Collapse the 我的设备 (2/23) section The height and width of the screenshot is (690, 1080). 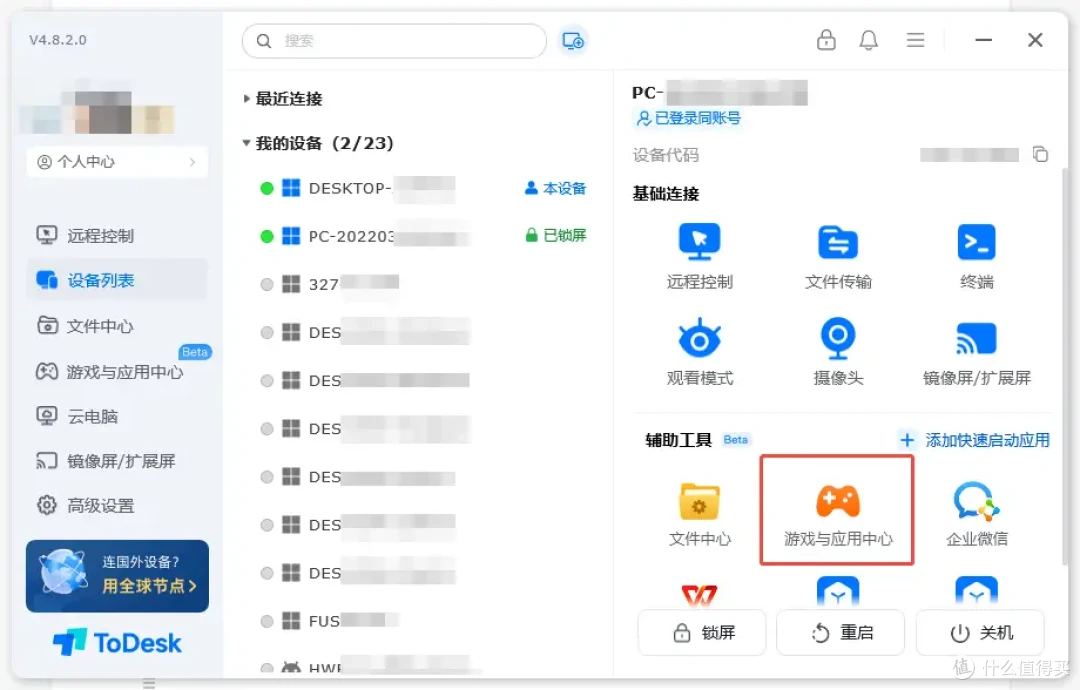[x=318, y=143]
